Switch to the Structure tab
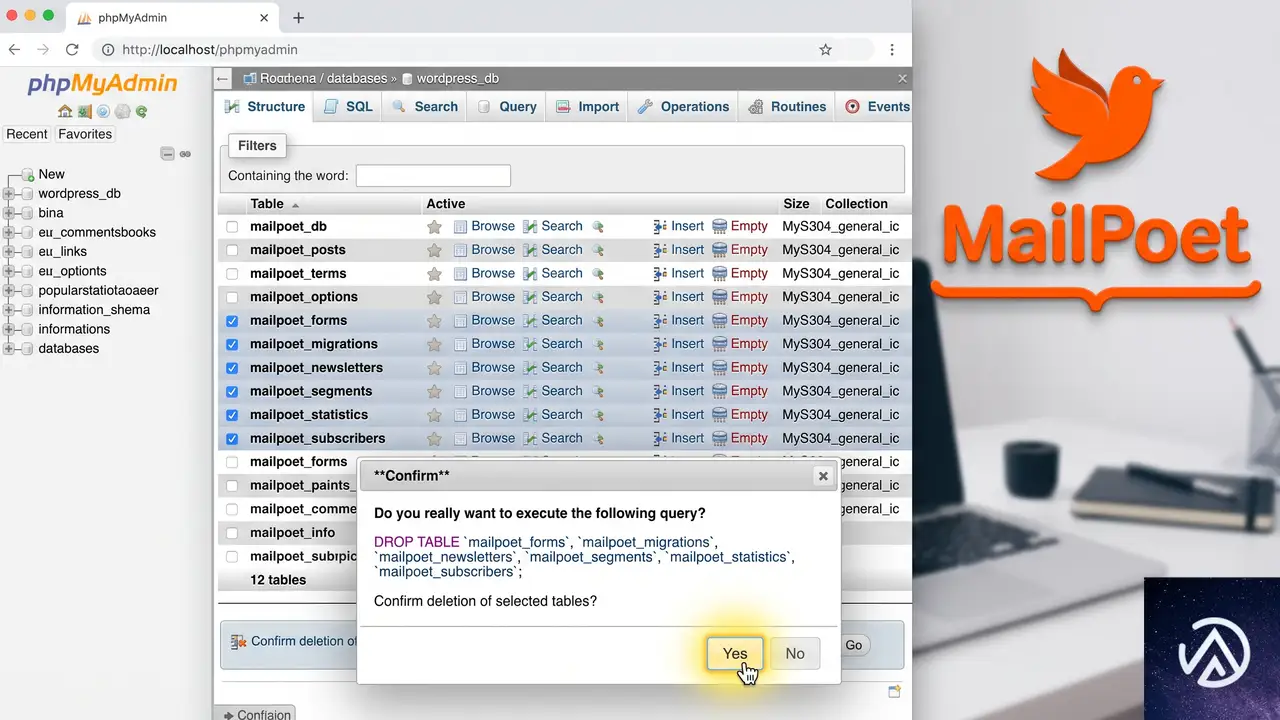Screen dimensions: 1280x720 [x=265, y=107]
